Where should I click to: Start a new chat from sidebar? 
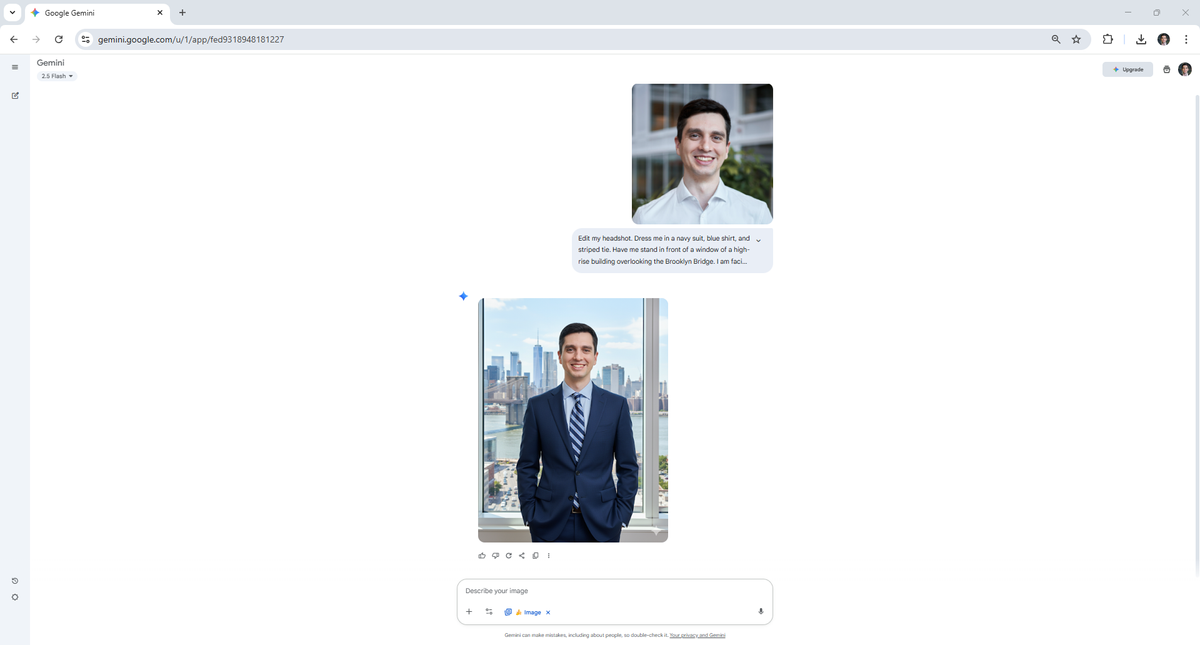point(15,96)
